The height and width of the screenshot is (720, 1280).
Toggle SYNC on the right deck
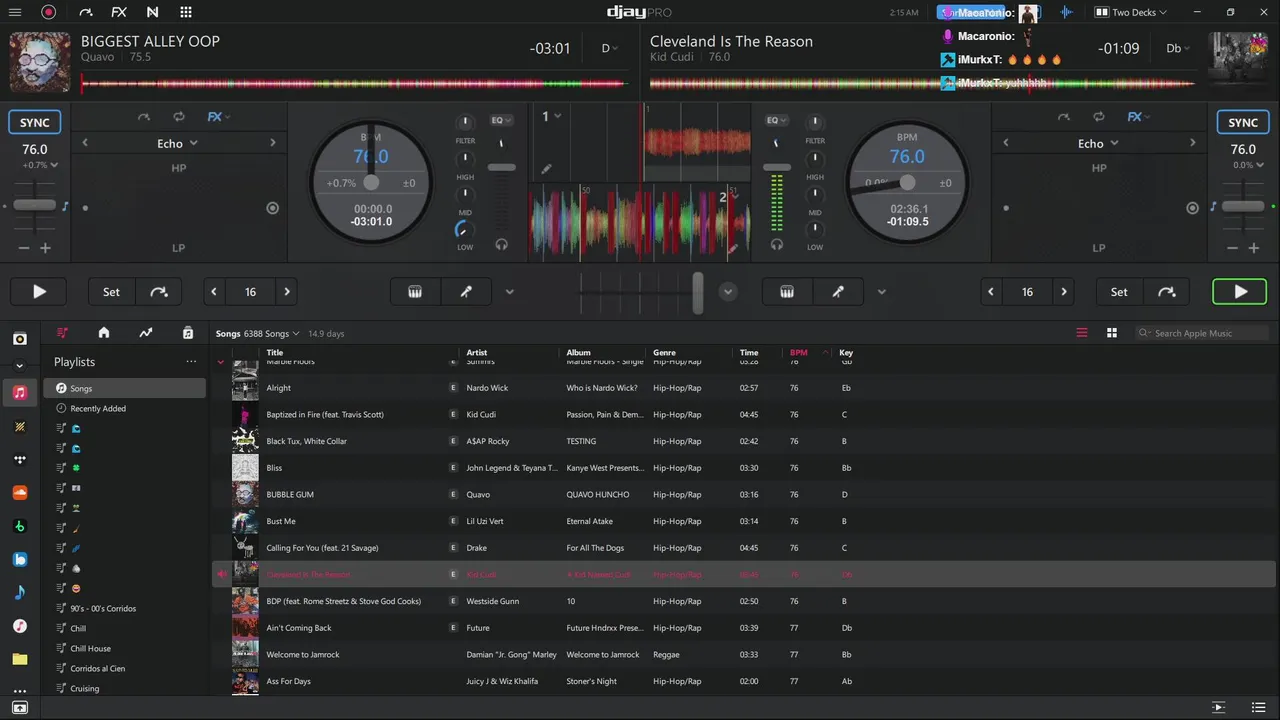pos(1243,122)
